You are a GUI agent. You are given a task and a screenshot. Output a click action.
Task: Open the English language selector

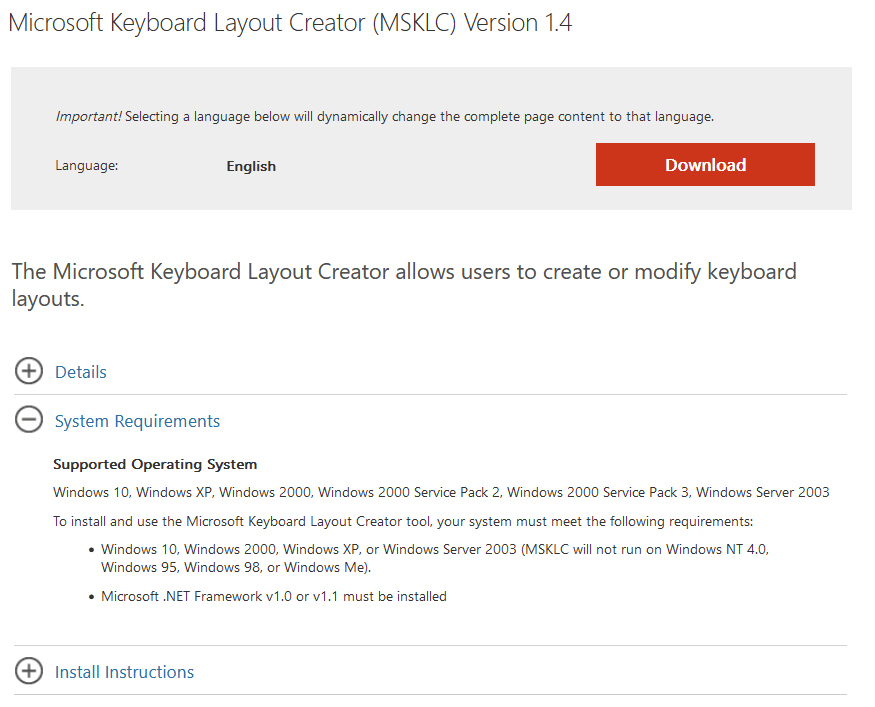pos(251,166)
